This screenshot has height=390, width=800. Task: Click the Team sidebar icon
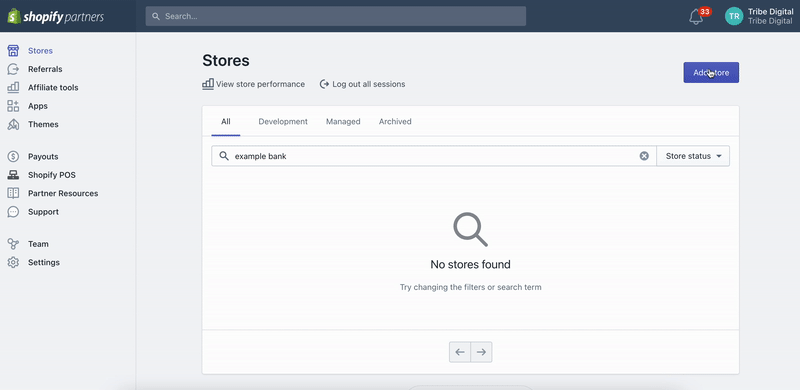point(13,243)
